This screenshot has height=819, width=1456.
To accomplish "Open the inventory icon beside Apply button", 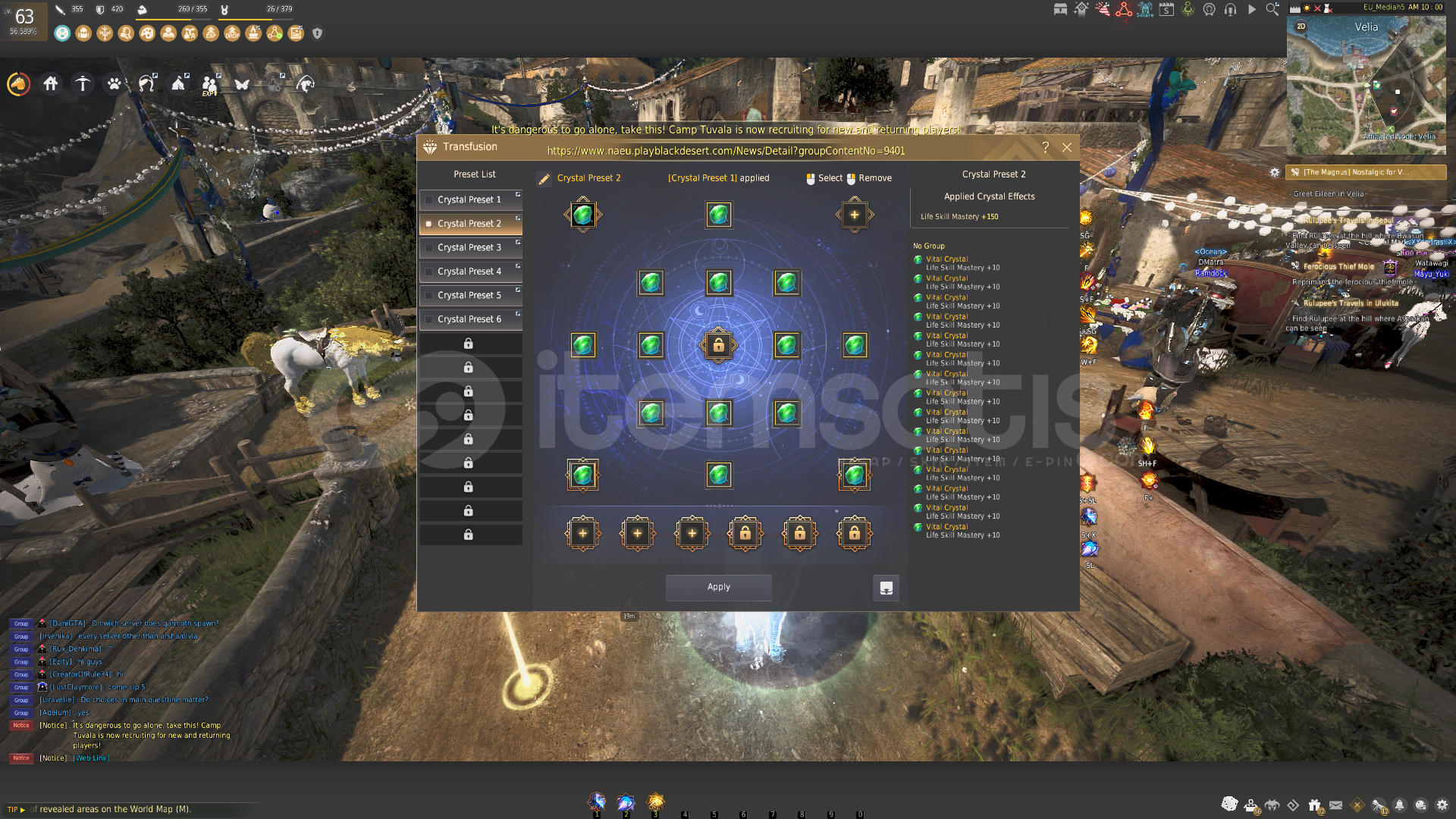I will pos(886,588).
